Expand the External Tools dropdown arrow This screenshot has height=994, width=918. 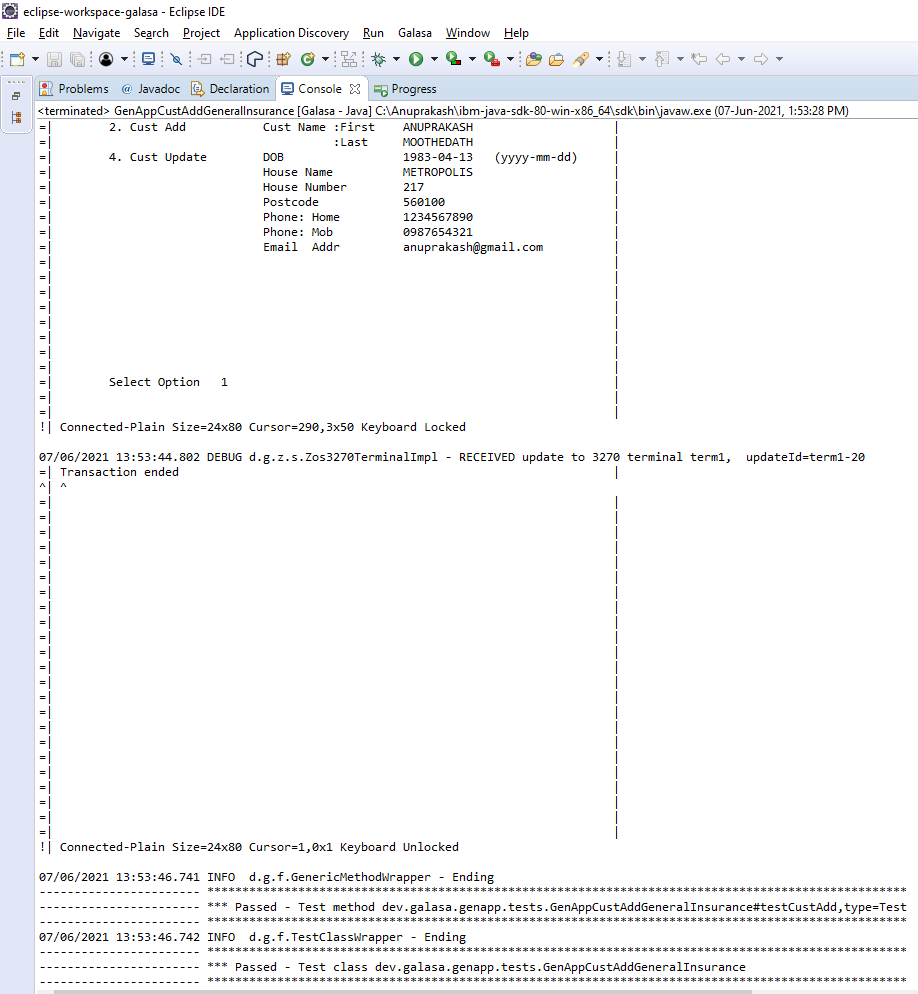pos(510,59)
